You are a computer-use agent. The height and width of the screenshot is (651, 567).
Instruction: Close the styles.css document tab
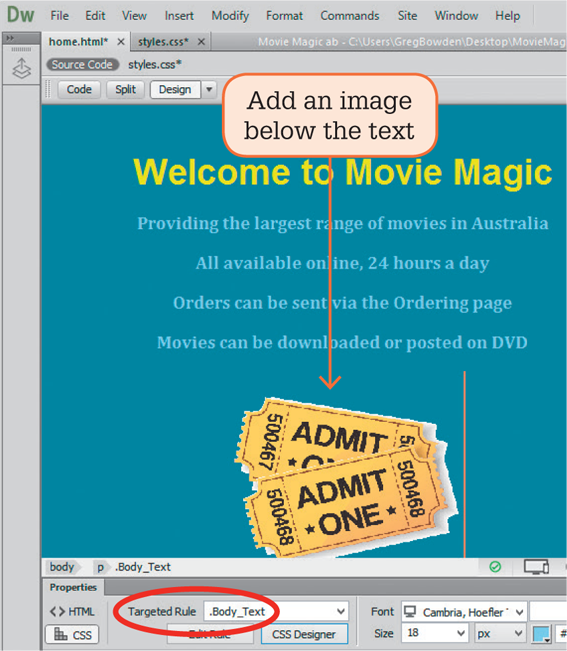point(201,42)
